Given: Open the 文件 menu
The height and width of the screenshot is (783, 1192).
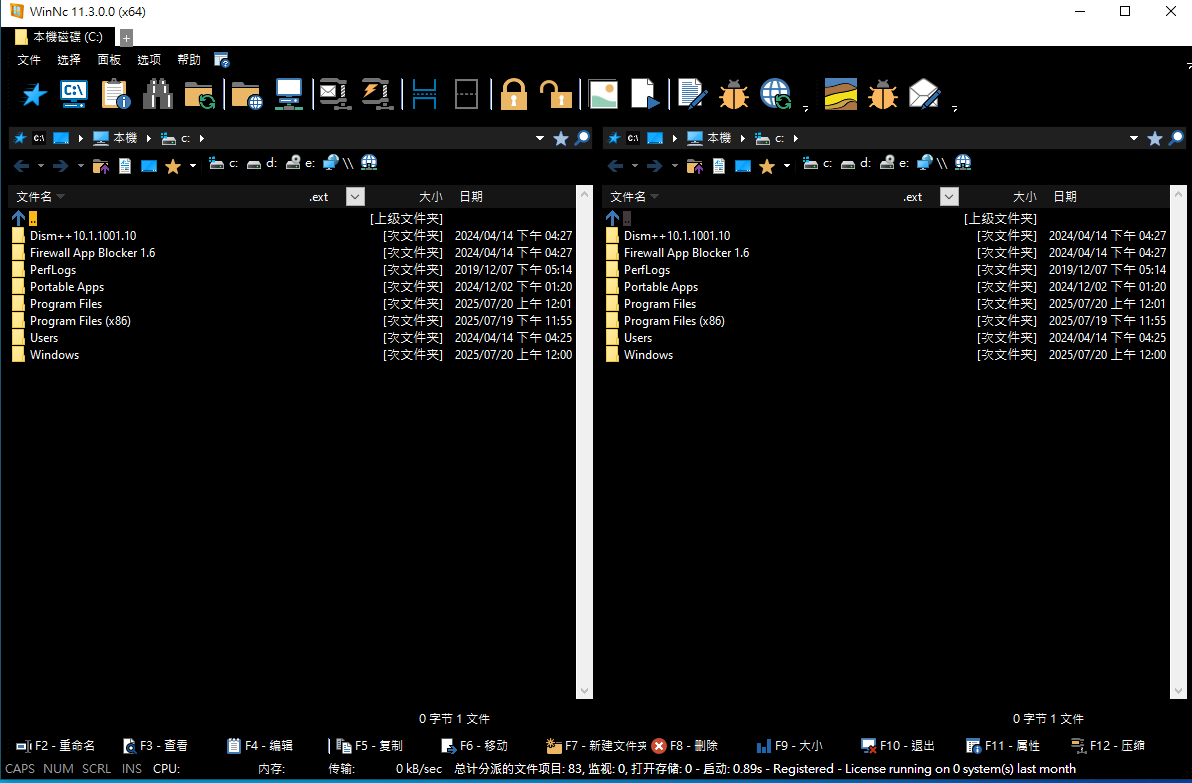Looking at the screenshot, I should pyautogui.click(x=29, y=59).
